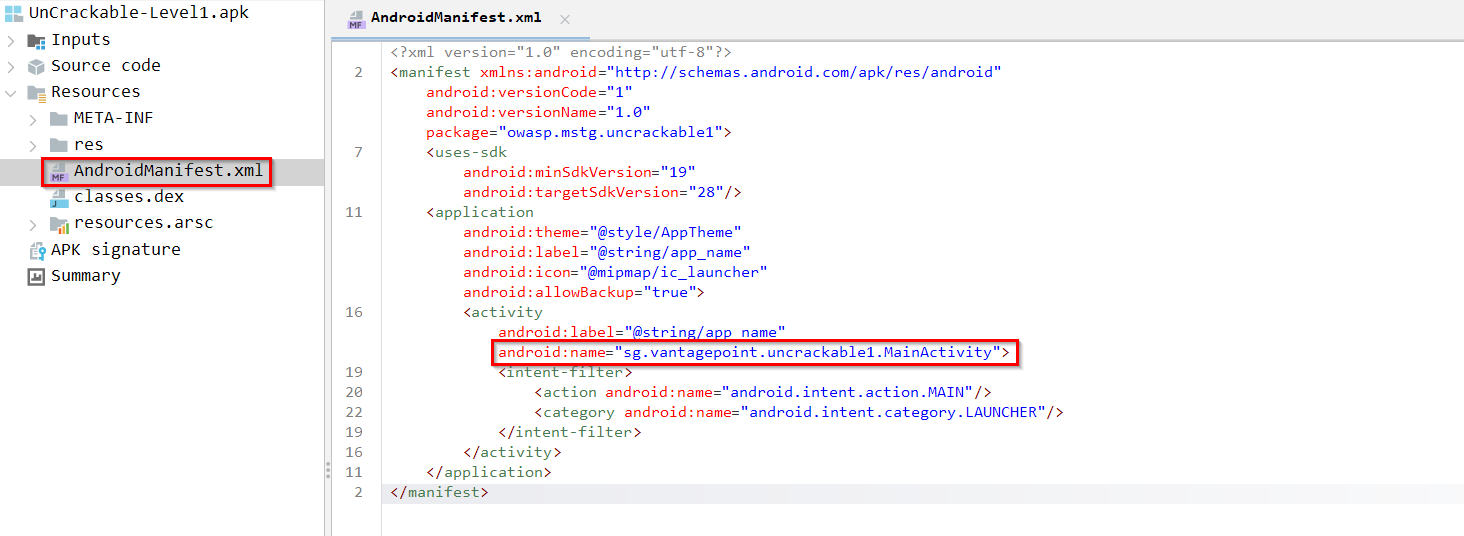Click the android:versionCode="1" line
Image resolution: width=1464 pixels, height=536 pixels.
tap(529, 92)
